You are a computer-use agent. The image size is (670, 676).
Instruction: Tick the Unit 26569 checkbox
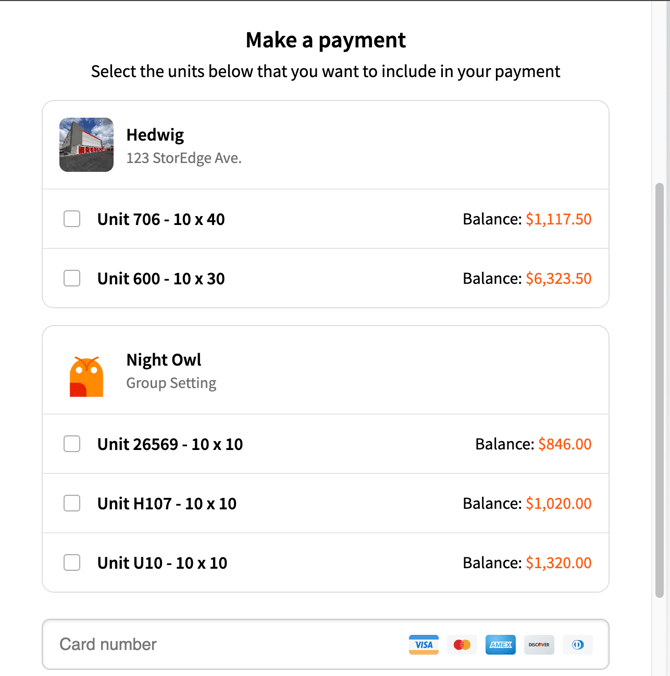tap(72, 444)
